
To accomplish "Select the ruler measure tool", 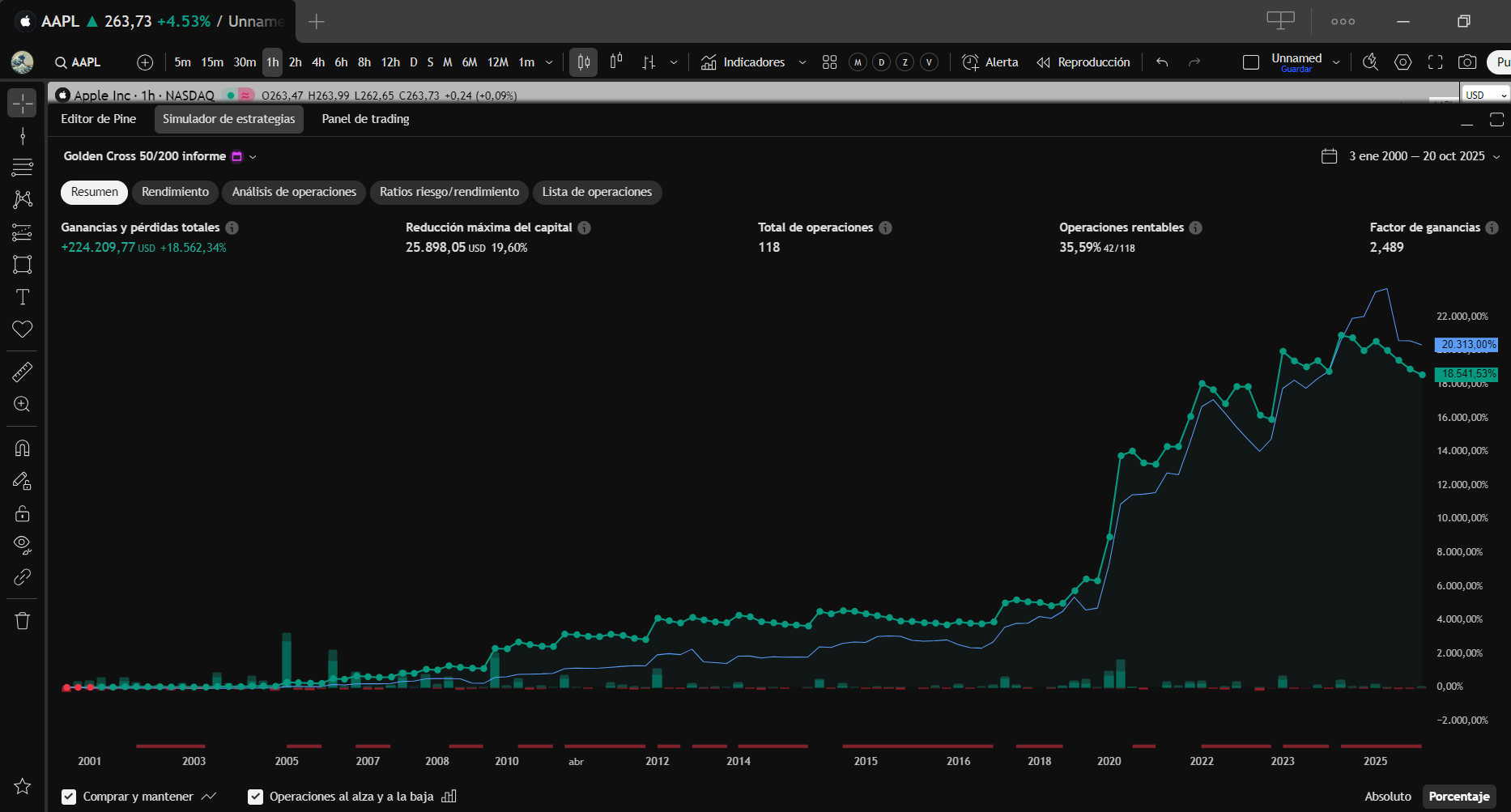I will point(23,372).
